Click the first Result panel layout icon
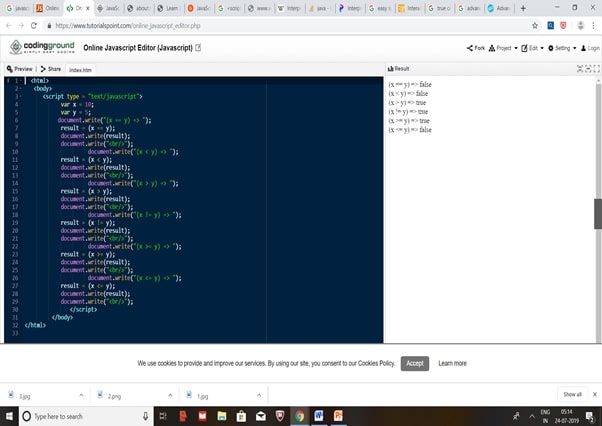Image resolution: width=602 pixels, height=426 pixels. pos(580,69)
